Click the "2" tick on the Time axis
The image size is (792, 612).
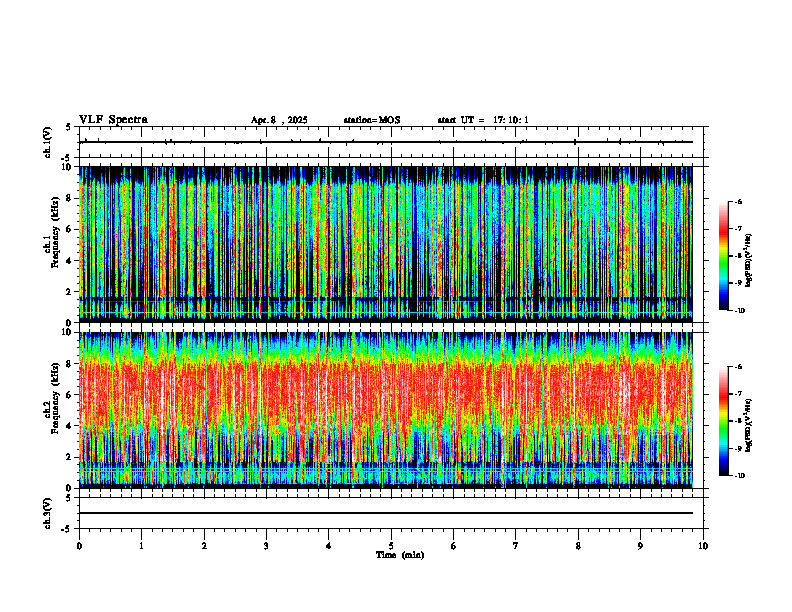click(x=204, y=546)
